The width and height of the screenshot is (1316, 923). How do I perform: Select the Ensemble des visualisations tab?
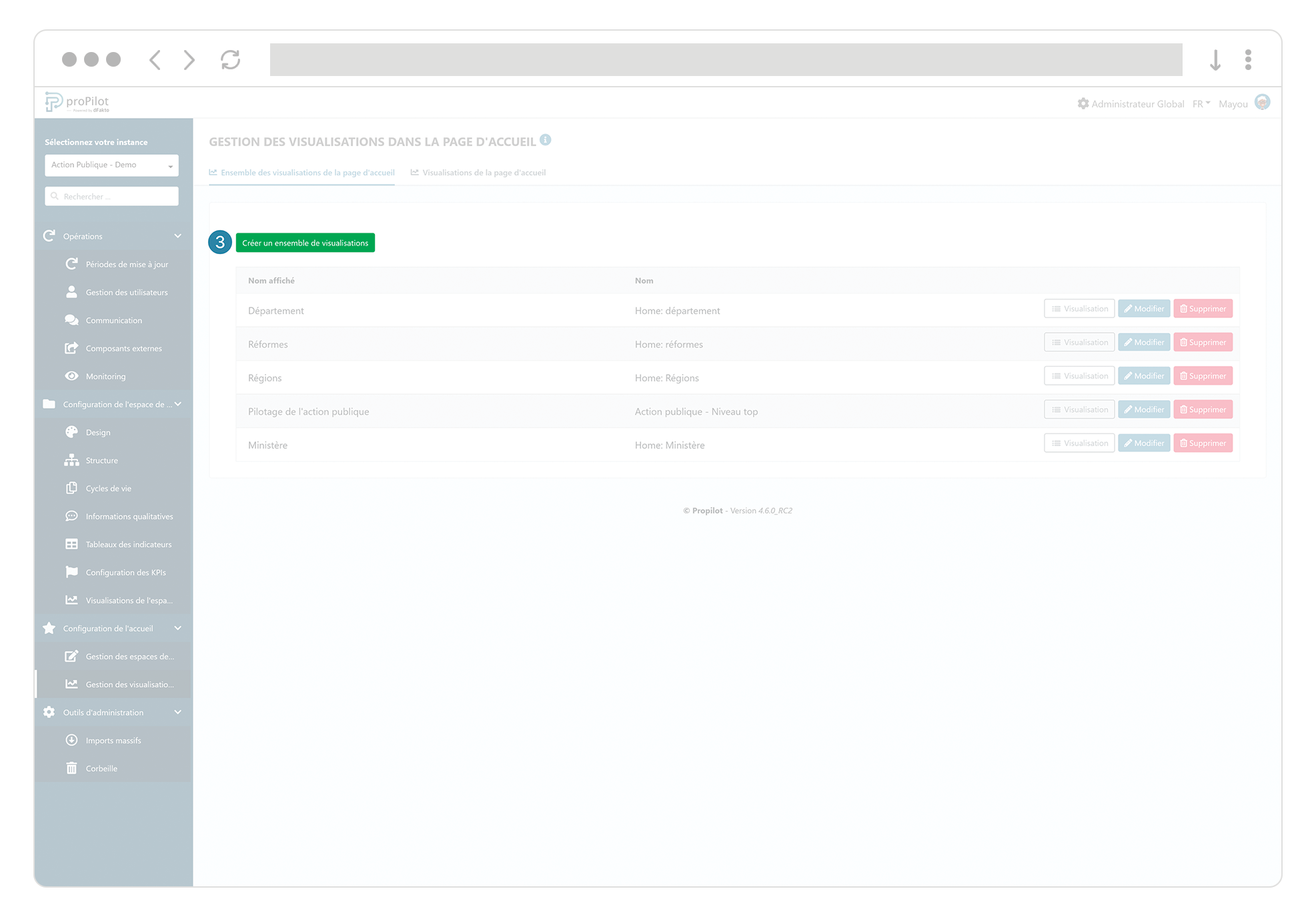(302, 173)
